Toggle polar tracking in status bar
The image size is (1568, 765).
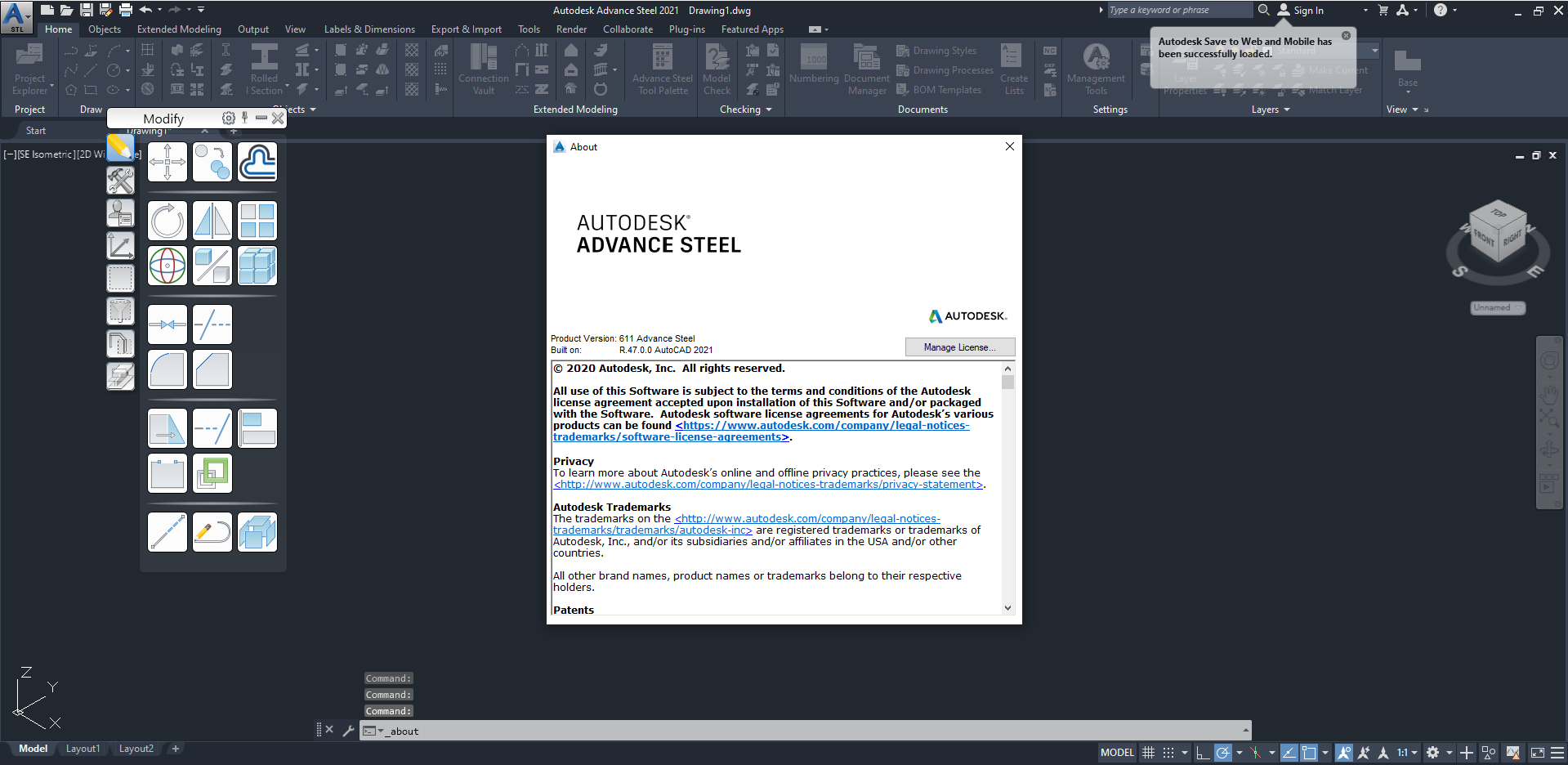[x=1222, y=753]
